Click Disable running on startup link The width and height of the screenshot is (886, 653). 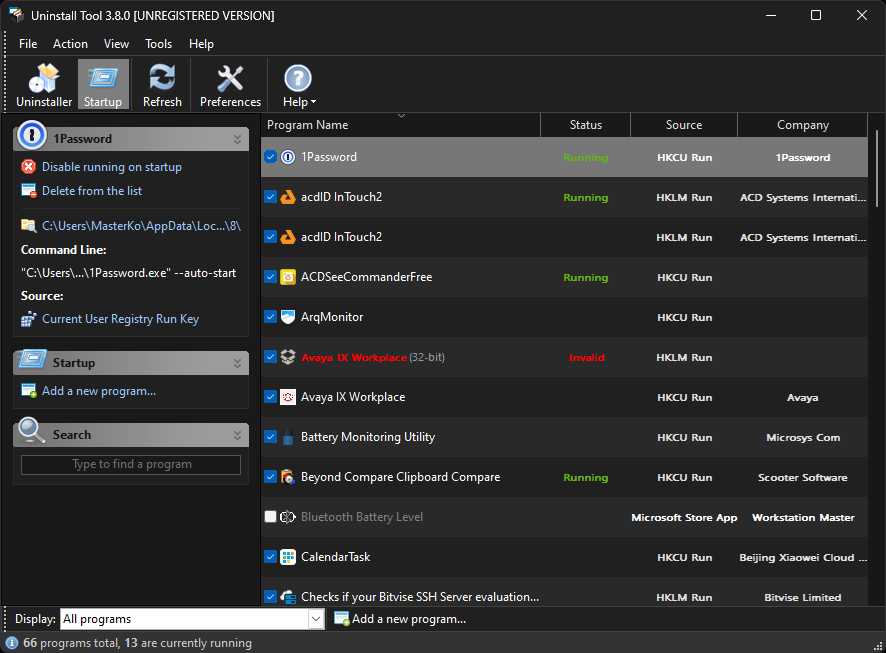point(112,167)
